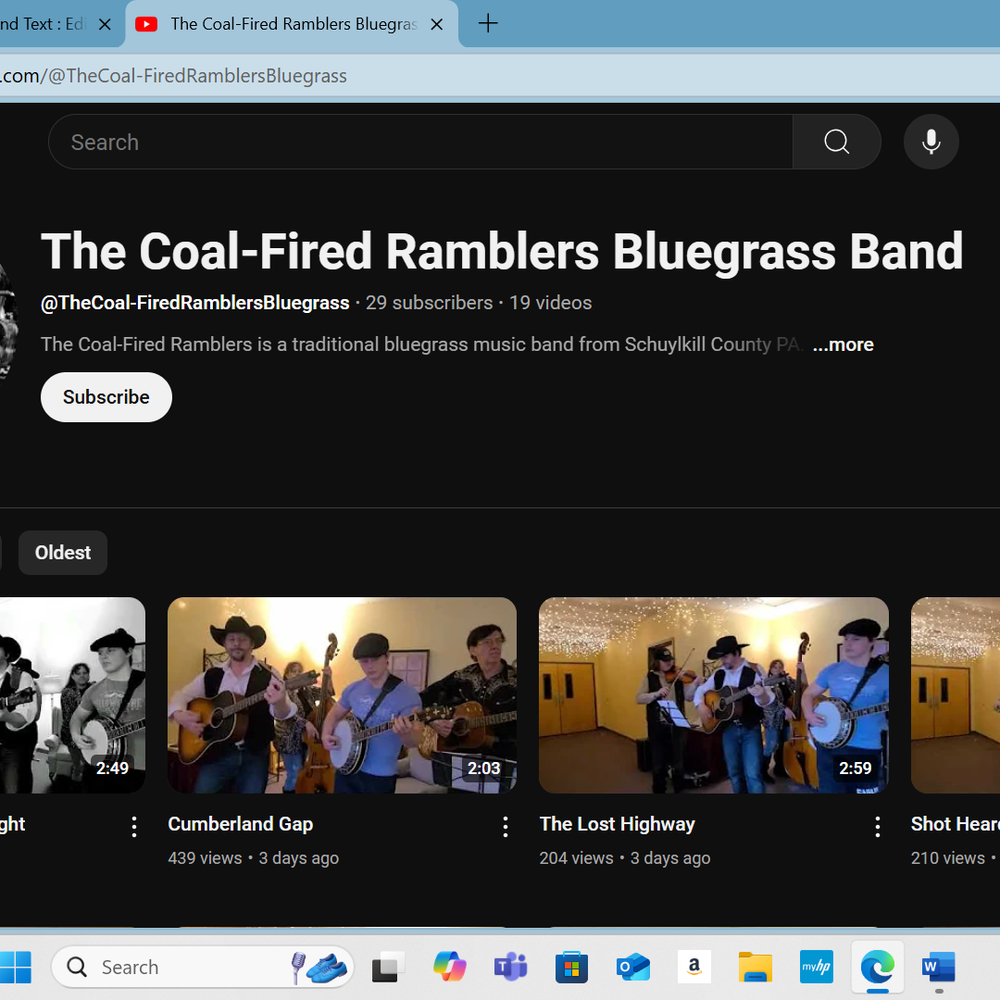Open the Cumberland Gap video title link

pos(240,824)
